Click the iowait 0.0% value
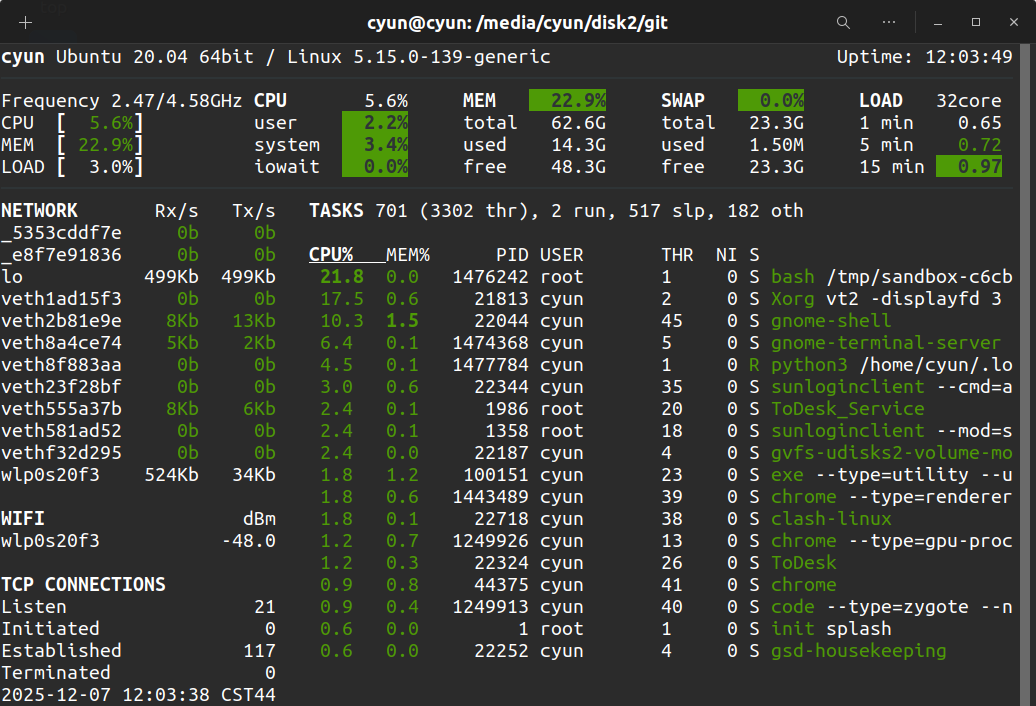Viewport: 1036px width, 706px height. click(x=375, y=166)
